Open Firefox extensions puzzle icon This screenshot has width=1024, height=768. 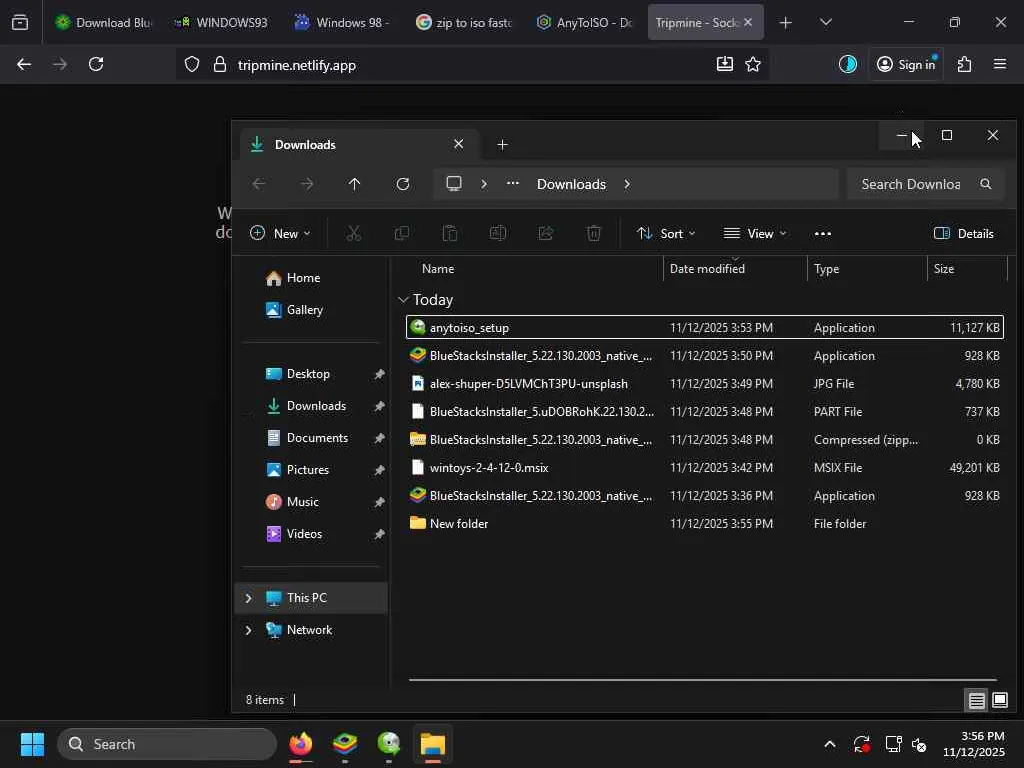[965, 64]
